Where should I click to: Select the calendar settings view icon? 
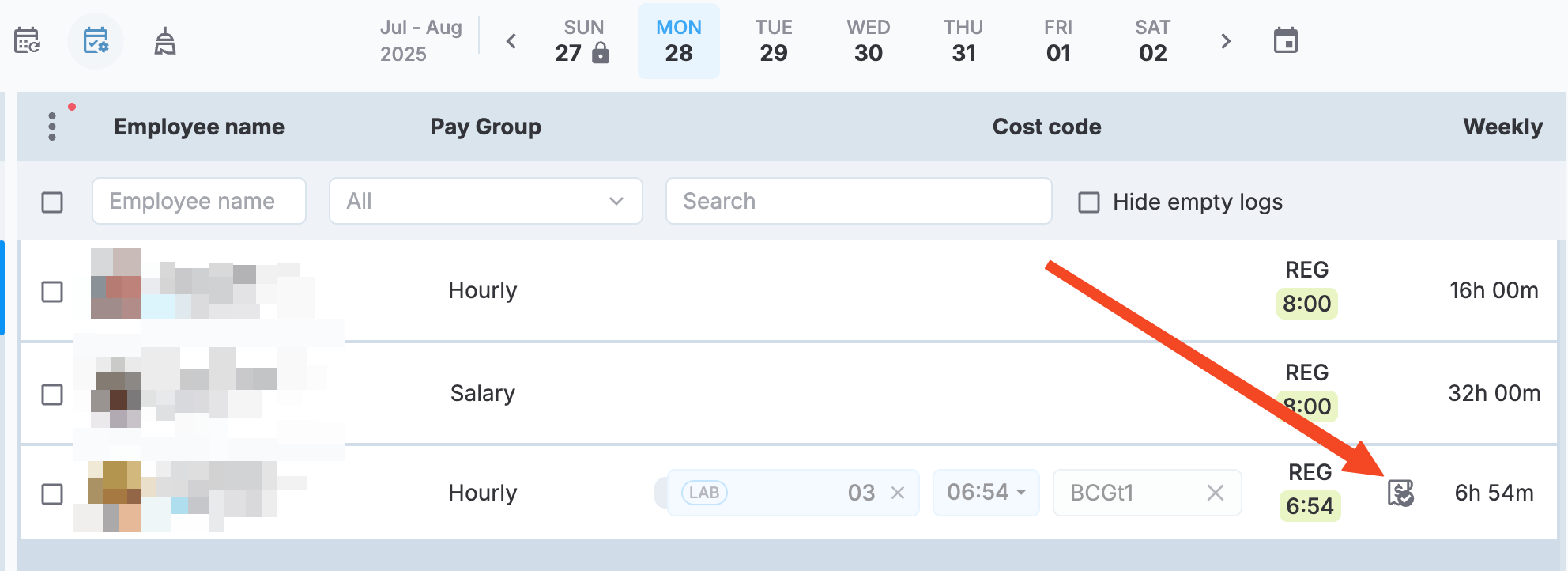96,40
